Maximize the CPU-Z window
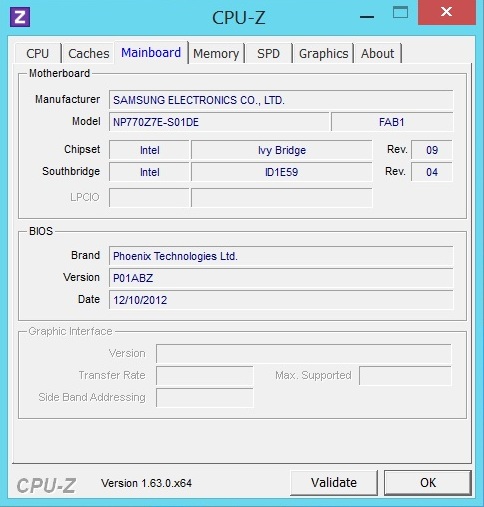Viewport: 484px width, 507px height. pos(400,13)
